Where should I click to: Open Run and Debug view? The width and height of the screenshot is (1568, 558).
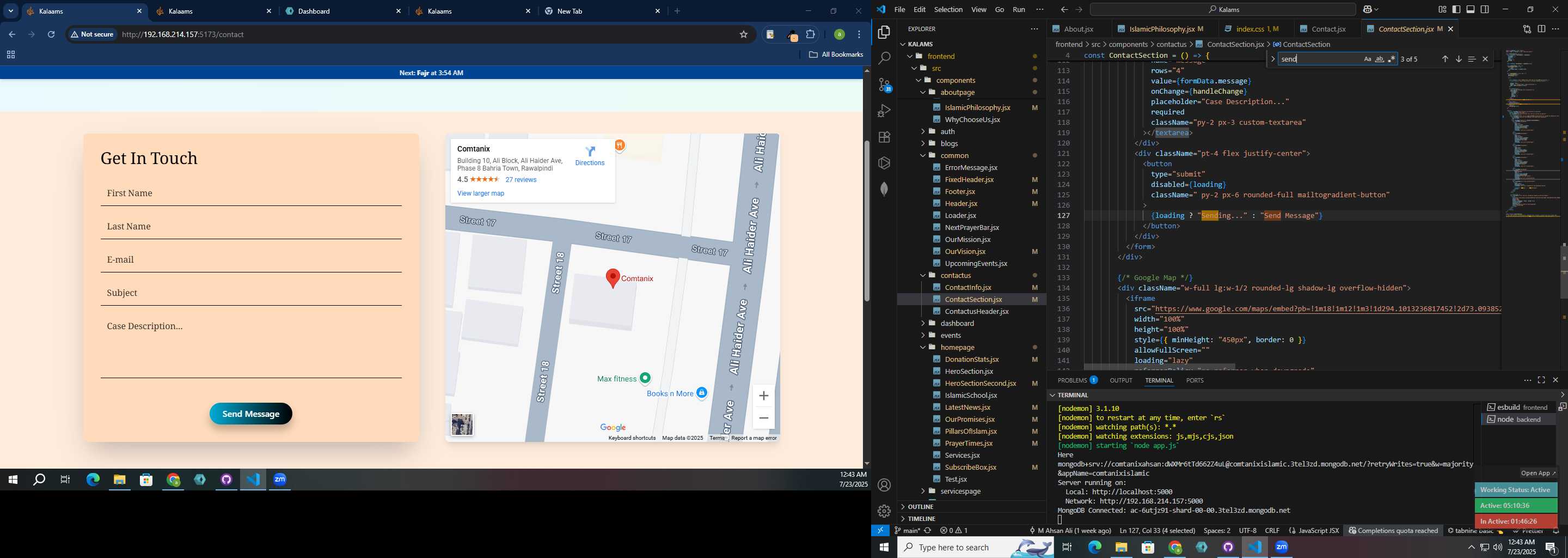tap(884, 111)
